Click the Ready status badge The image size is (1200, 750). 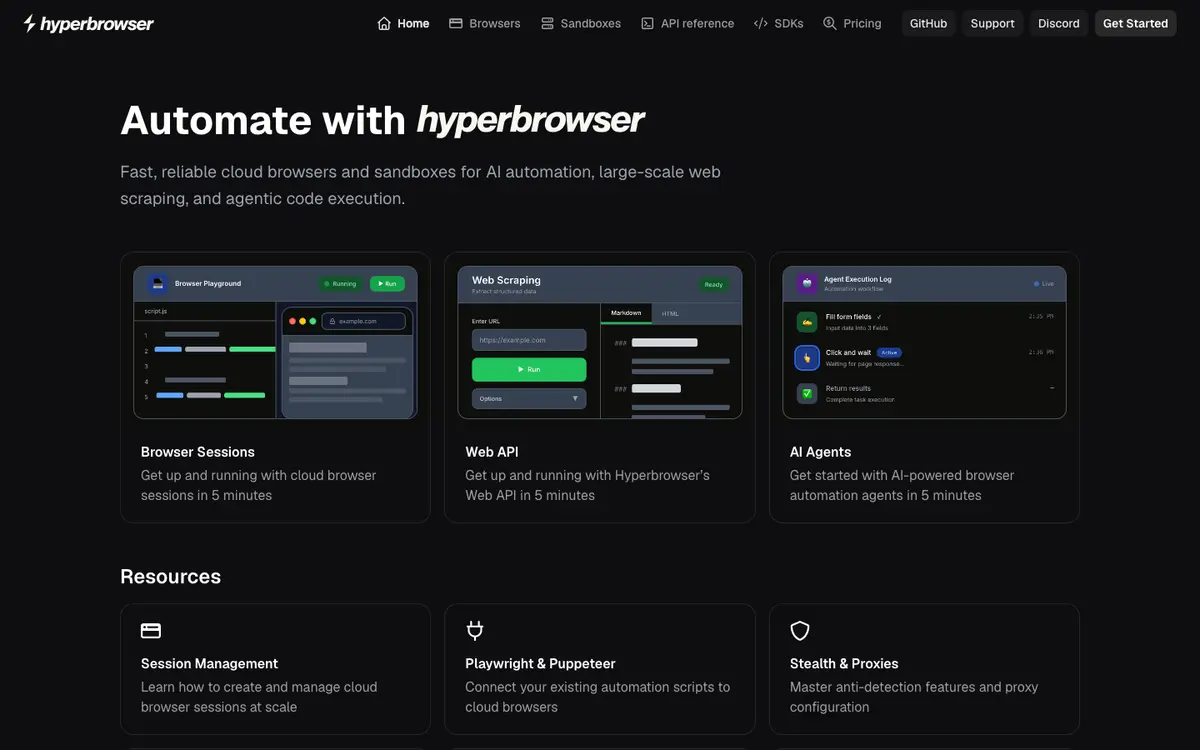coord(713,284)
